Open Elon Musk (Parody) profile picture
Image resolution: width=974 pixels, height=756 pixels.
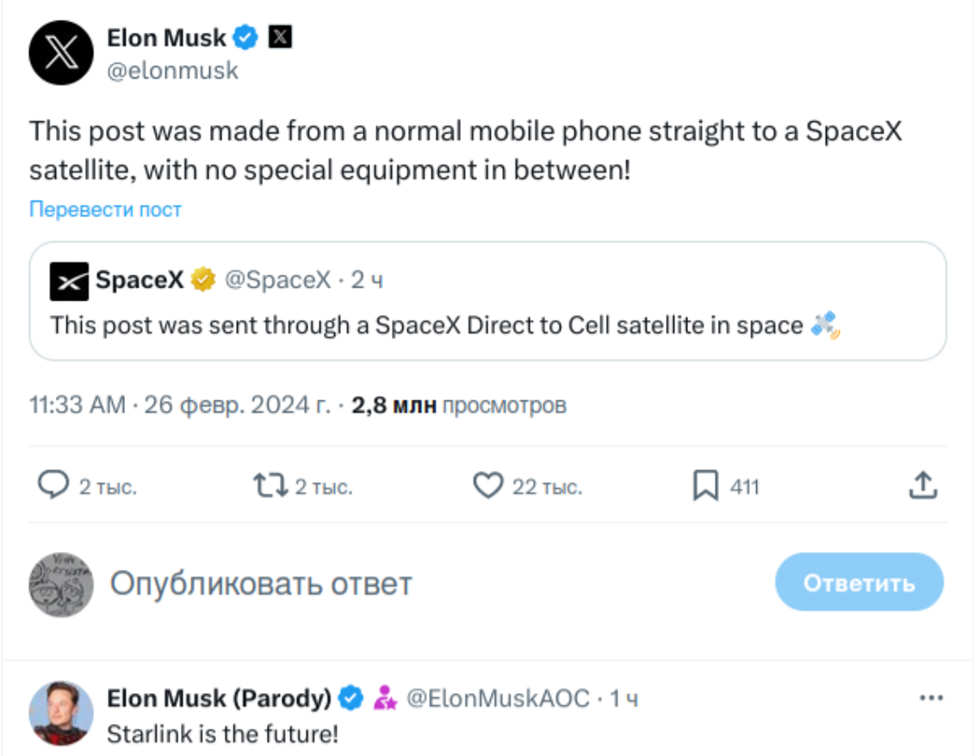(x=61, y=713)
